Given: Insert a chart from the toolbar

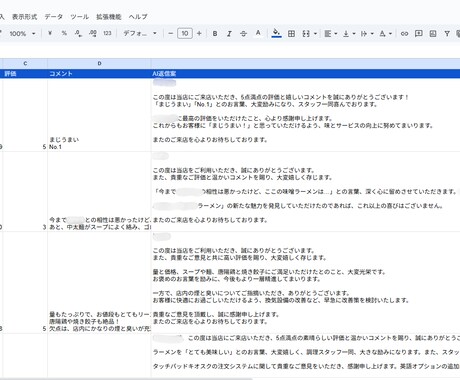Looking at the screenshot, I should 433,33.
